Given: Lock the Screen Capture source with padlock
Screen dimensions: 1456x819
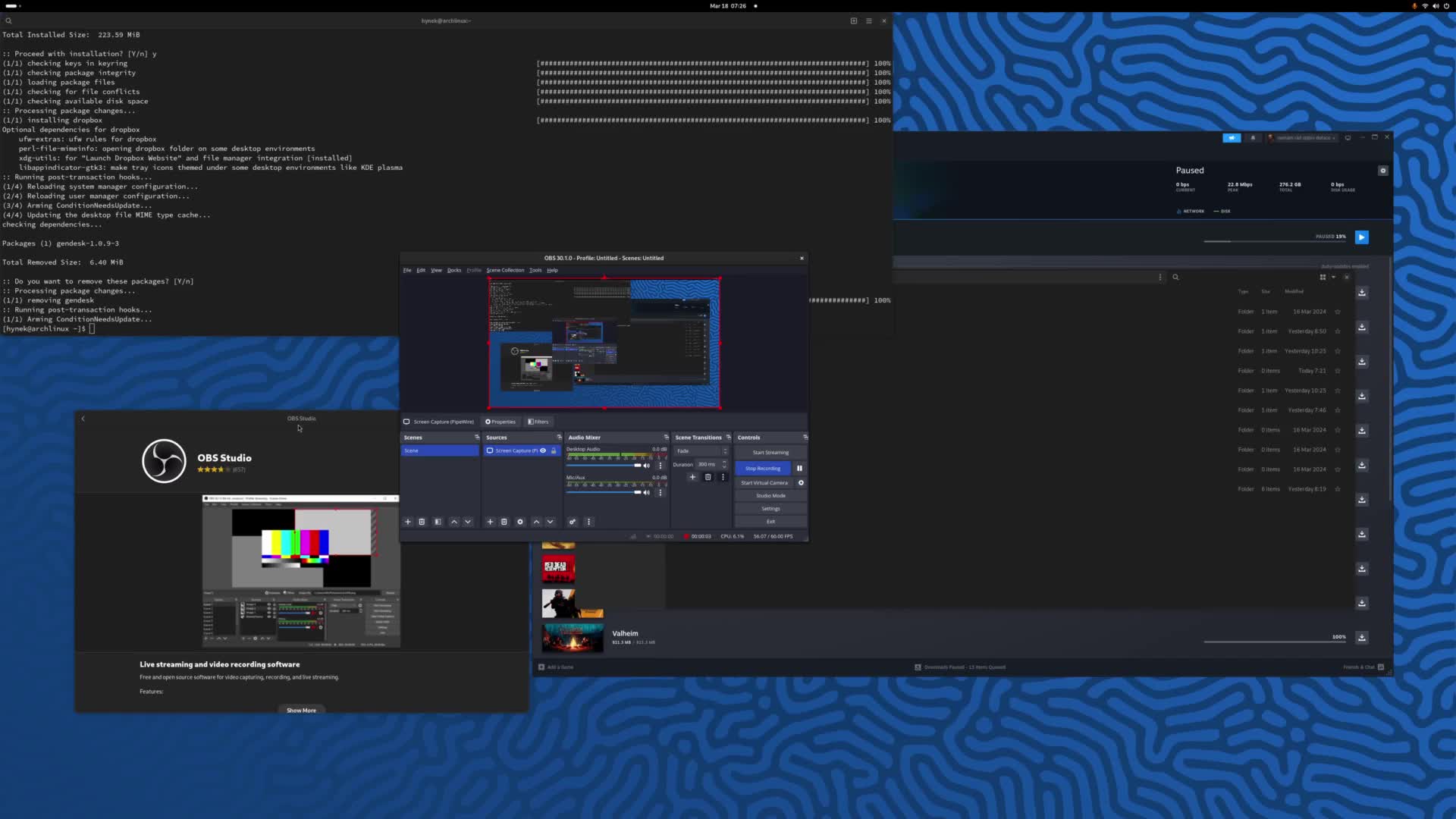Looking at the screenshot, I should pyautogui.click(x=554, y=450).
